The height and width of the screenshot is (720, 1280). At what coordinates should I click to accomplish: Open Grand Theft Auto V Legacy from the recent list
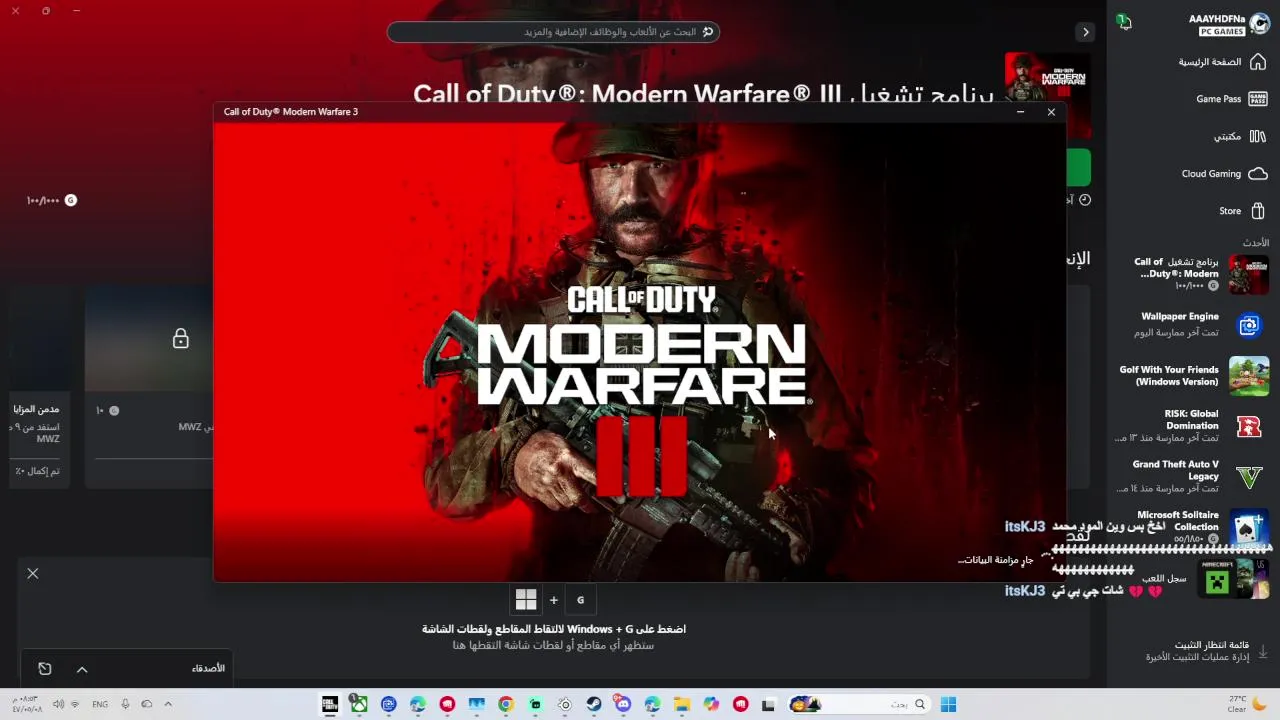point(1194,477)
